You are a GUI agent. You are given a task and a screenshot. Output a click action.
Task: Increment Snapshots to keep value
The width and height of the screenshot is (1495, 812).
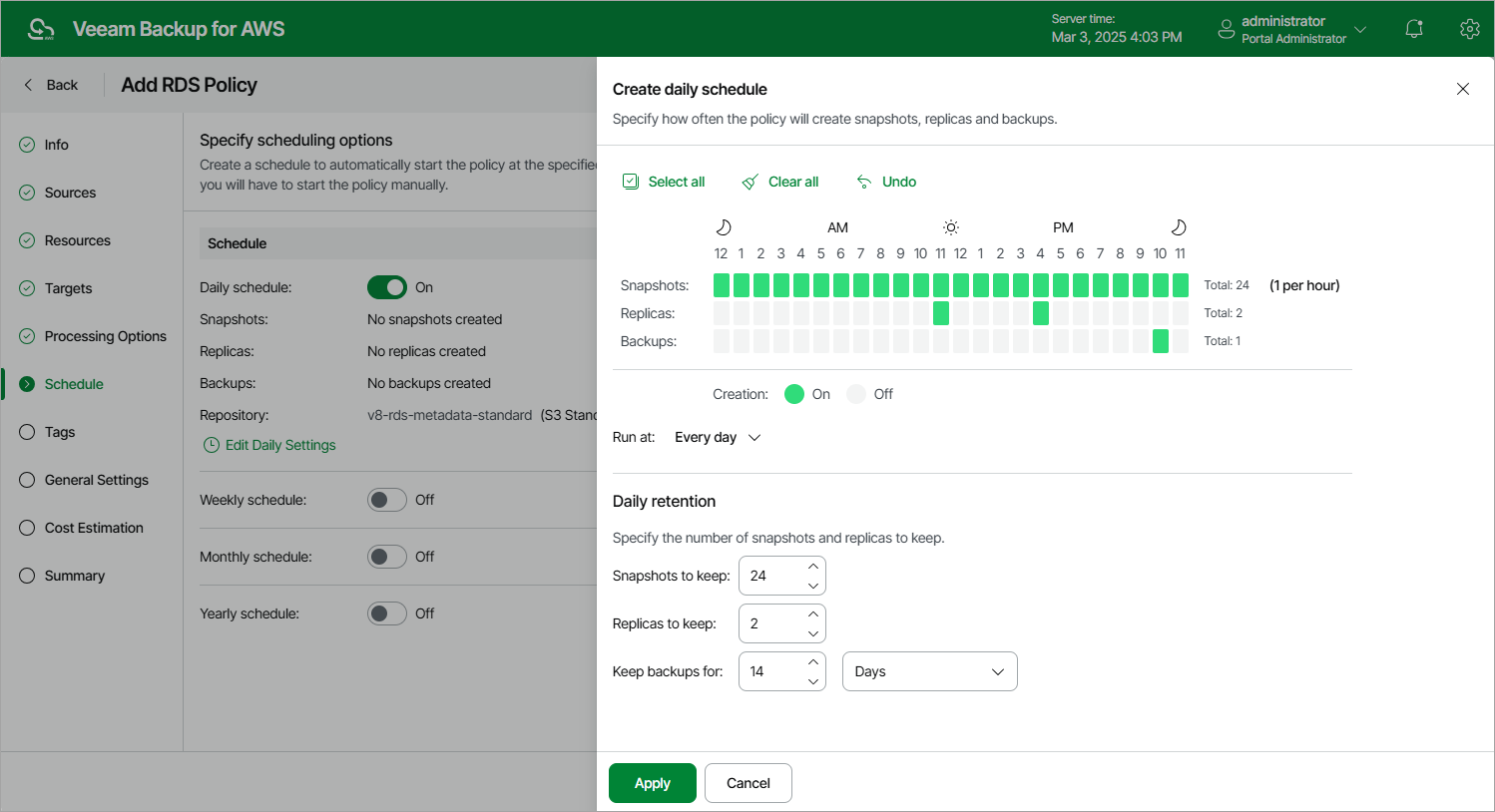tap(813, 567)
